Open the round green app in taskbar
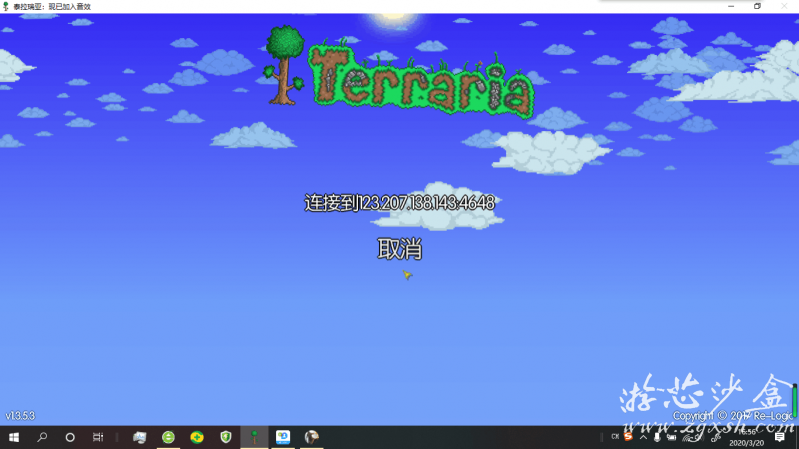The height and width of the screenshot is (449, 799). click(168, 437)
